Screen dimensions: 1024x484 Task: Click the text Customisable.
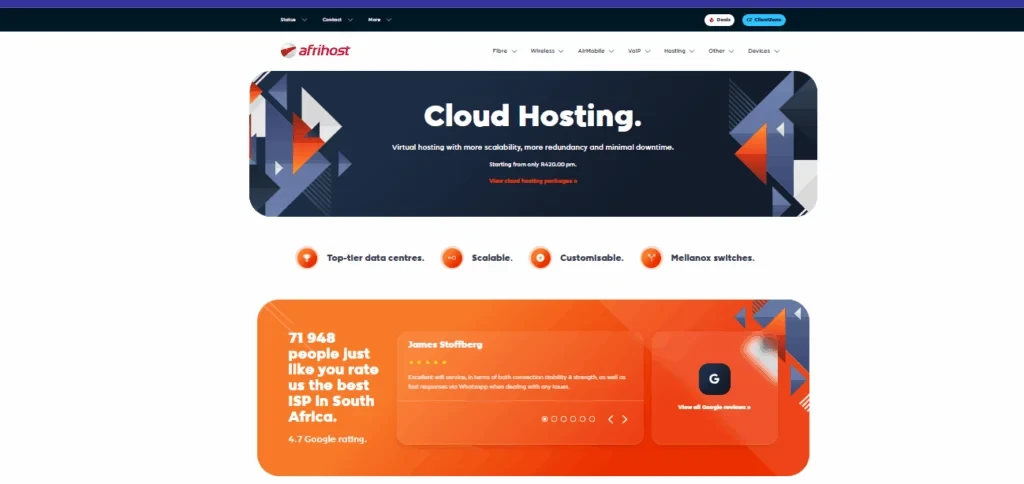[x=592, y=258]
